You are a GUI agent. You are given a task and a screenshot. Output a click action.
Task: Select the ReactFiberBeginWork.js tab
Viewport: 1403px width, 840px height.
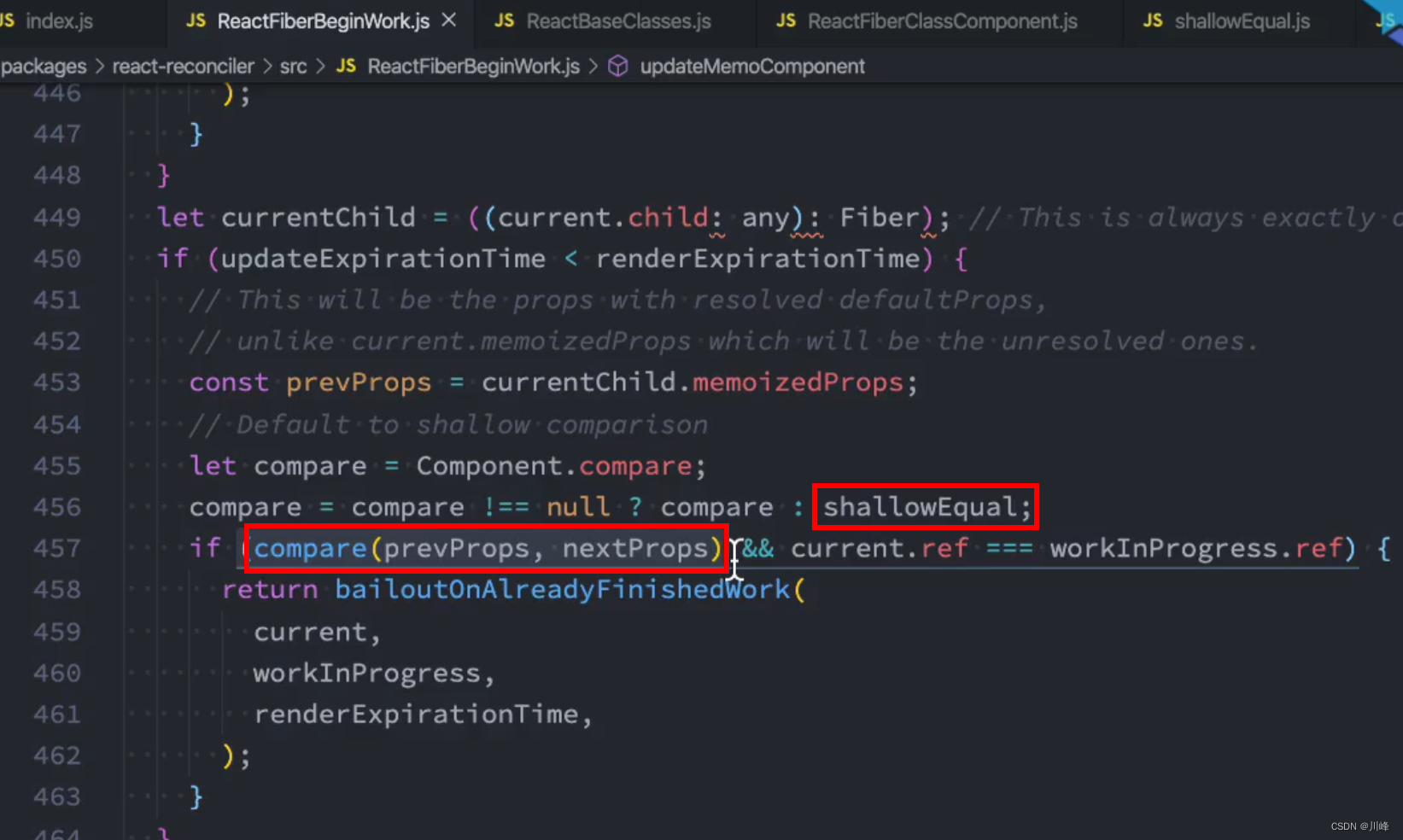(323, 20)
